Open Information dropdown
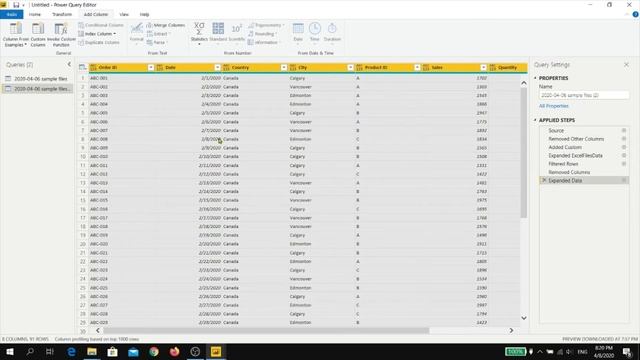The image size is (640, 360). [x=264, y=42]
